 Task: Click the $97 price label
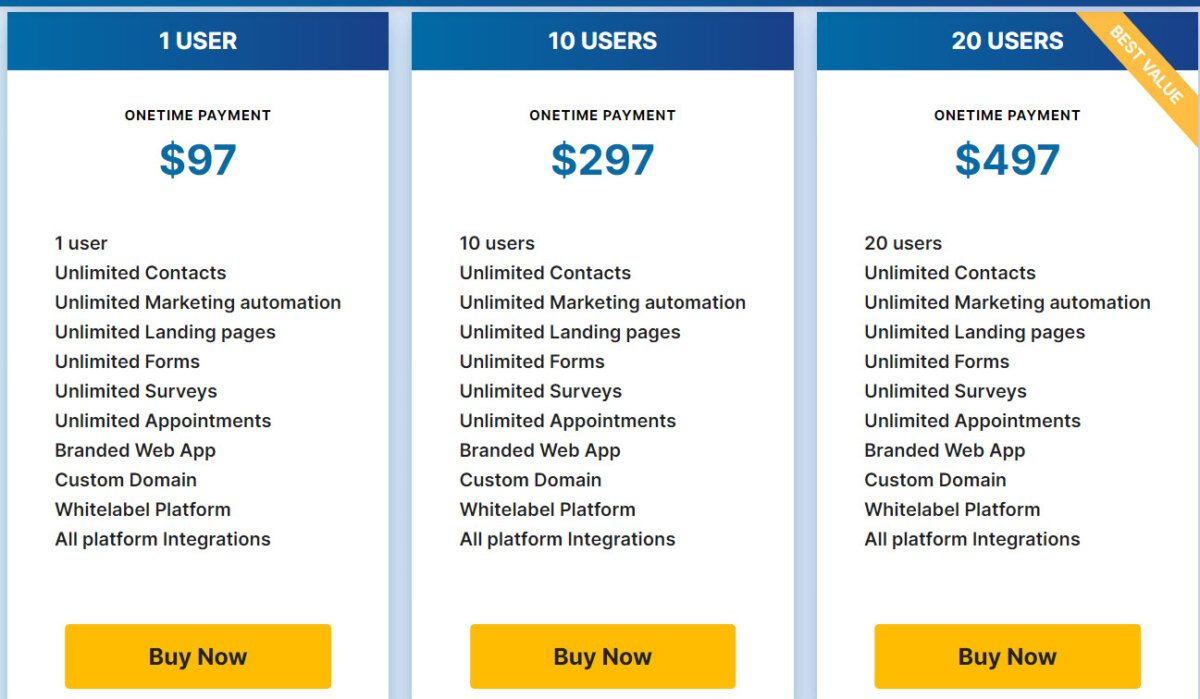click(197, 158)
